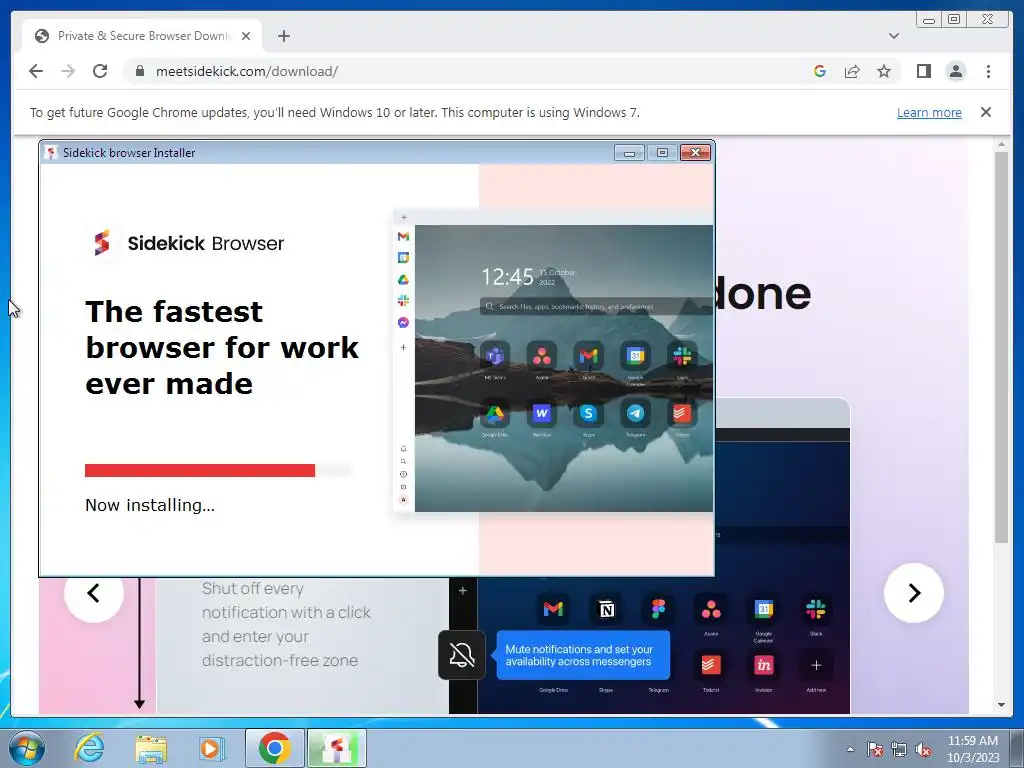Click the Notion icon on the webpage
This screenshot has width=1024, height=768.
pyautogui.click(x=606, y=609)
